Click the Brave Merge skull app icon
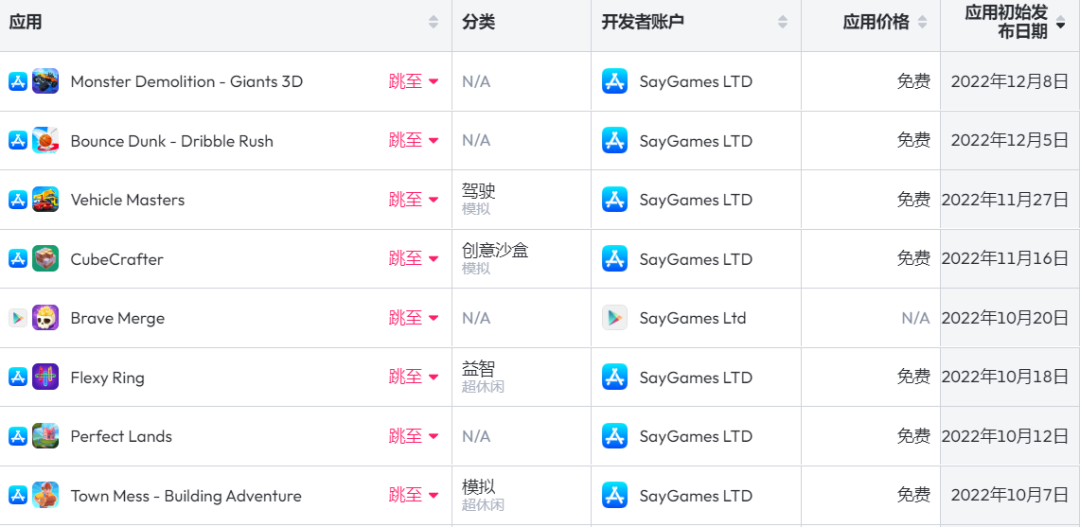The image size is (1080, 527). click(x=45, y=318)
